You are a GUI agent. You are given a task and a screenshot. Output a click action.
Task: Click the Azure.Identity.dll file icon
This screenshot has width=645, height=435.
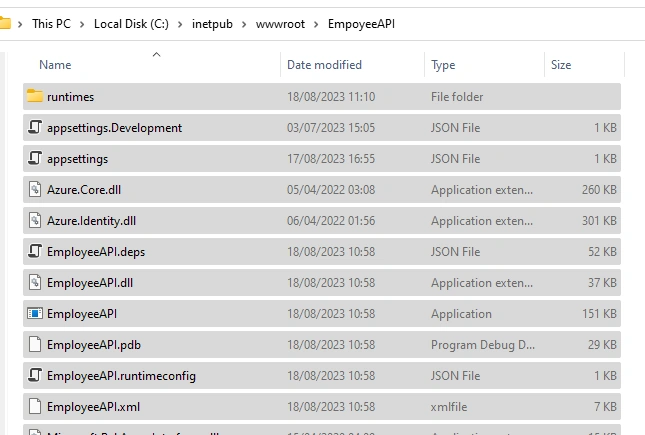point(35,220)
